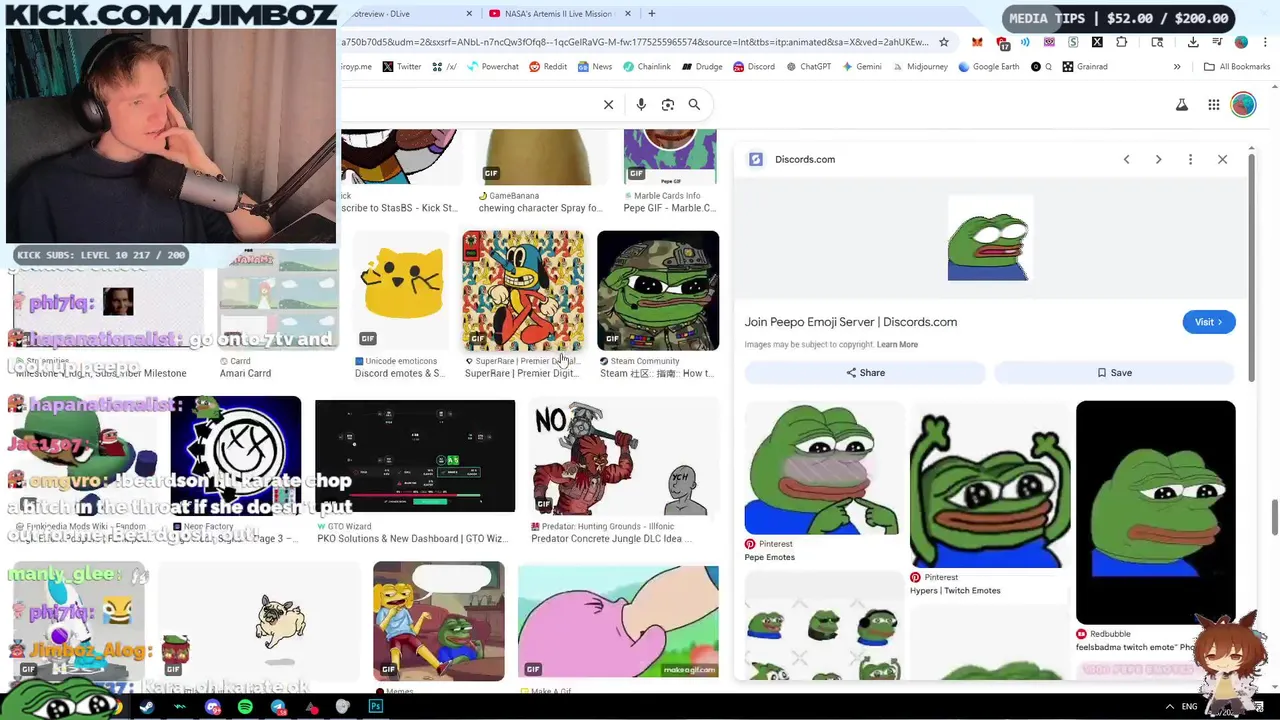1280x720 pixels.
Task: Open the Pepe Emotes Pinterest thumbnail
Action: [822, 468]
